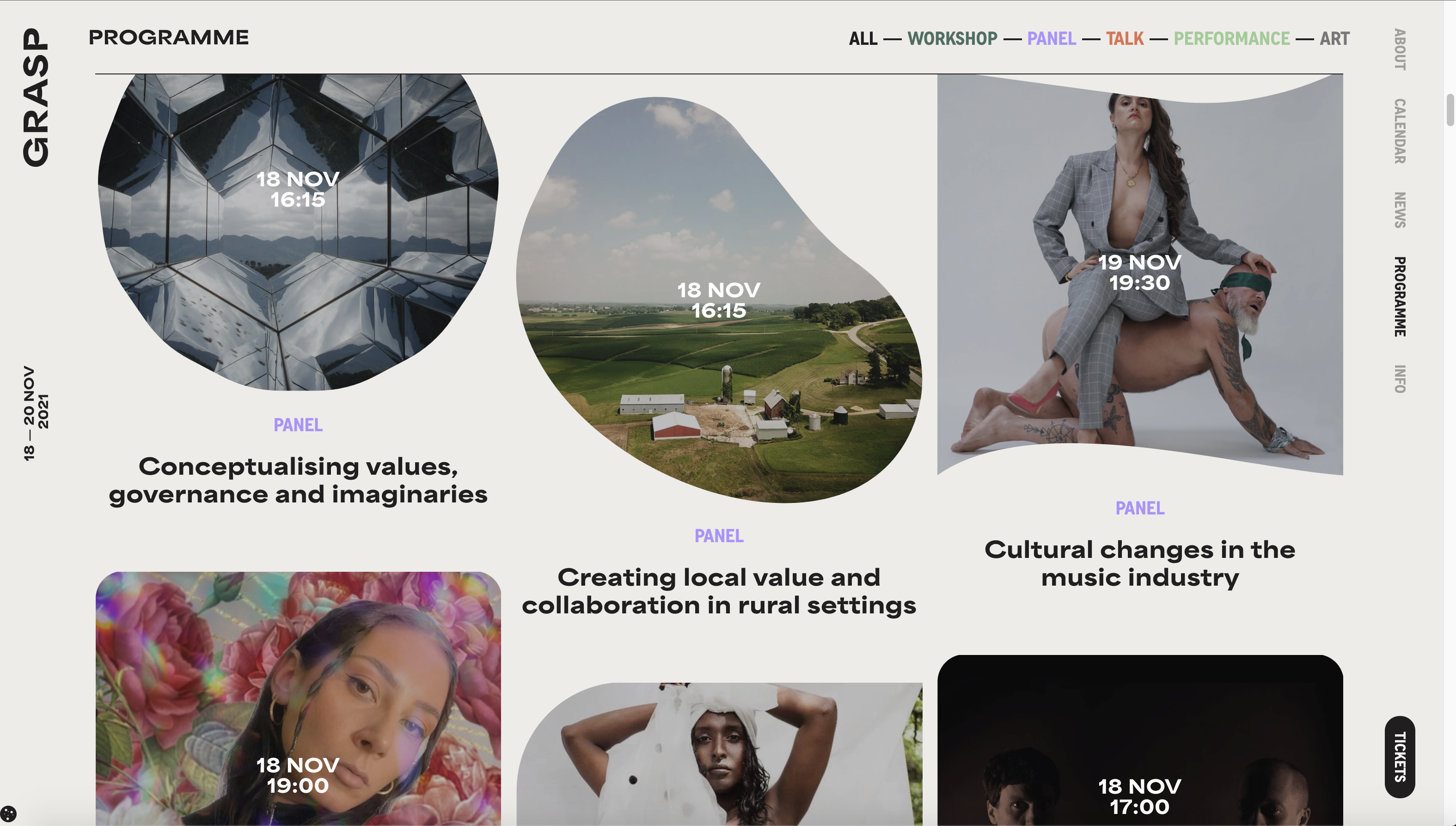Open Conceptualising values, governance and imaginaries title
This screenshot has width=1456, height=826.
click(298, 481)
